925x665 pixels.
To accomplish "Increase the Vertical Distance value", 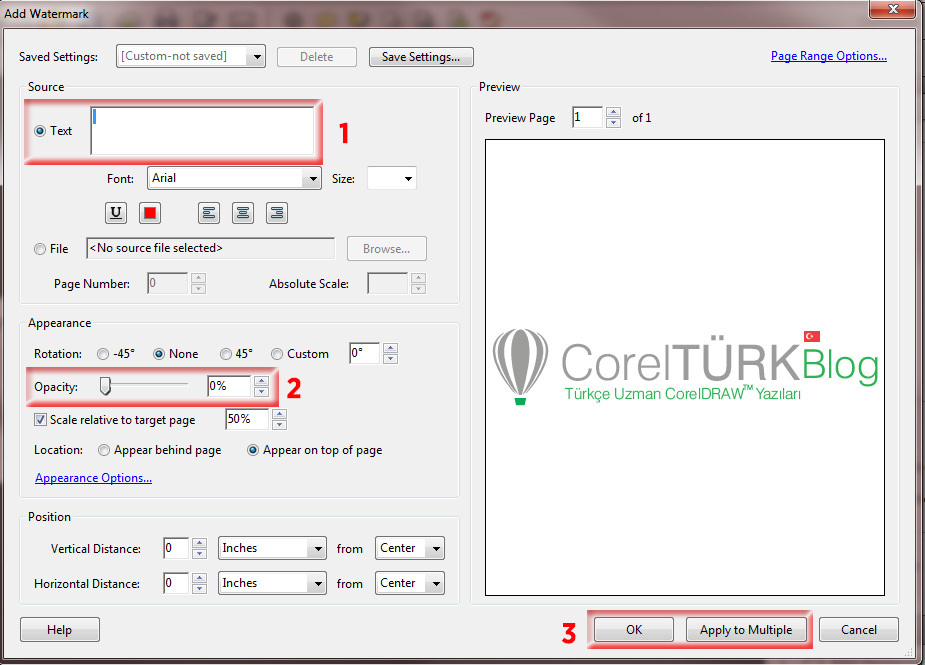I will coord(199,543).
